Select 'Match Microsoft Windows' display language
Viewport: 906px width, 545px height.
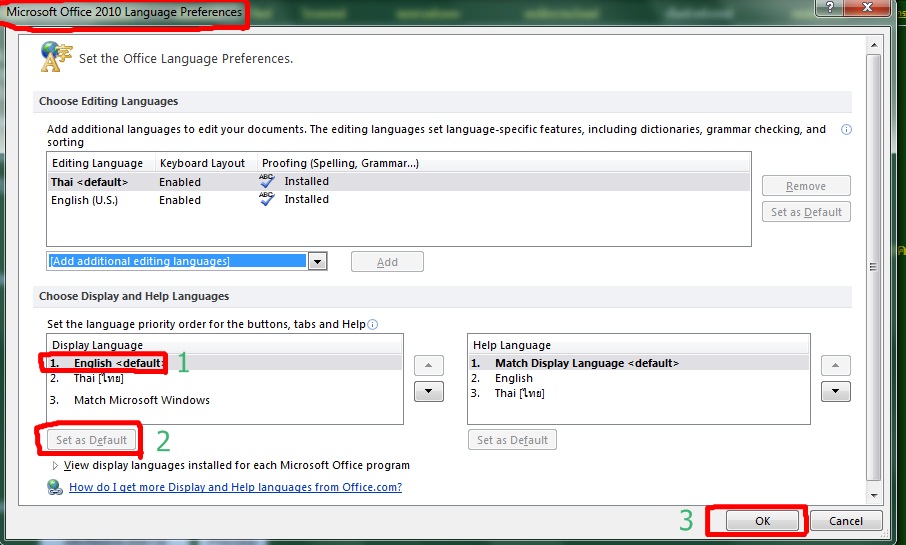coord(225,400)
